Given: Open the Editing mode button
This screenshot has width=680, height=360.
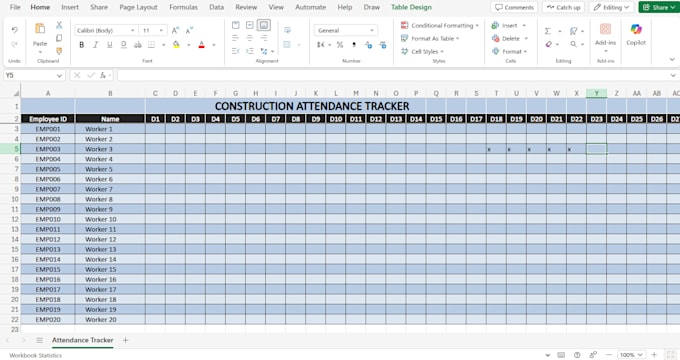Looking at the screenshot, I should point(611,7).
